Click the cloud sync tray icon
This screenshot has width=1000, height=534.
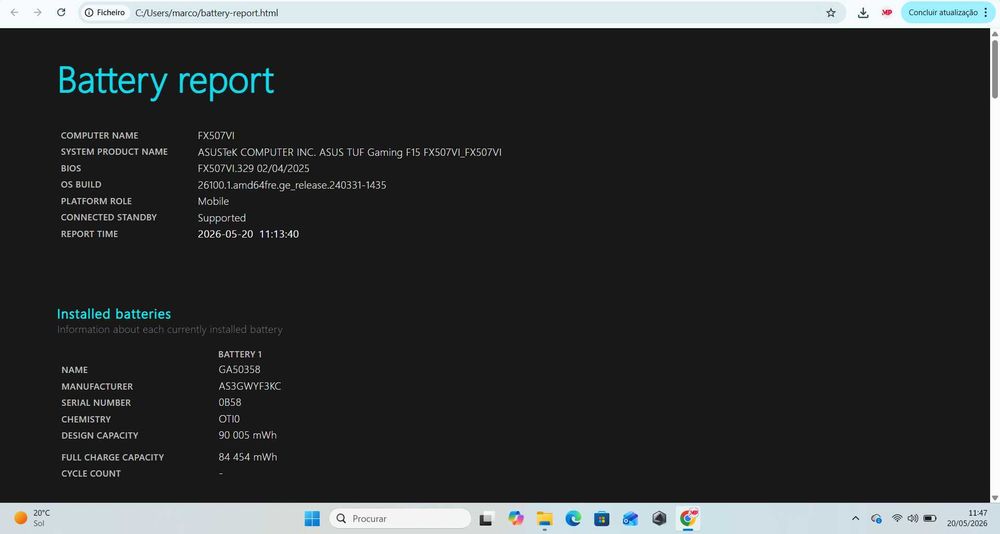(x=876, y=518)
